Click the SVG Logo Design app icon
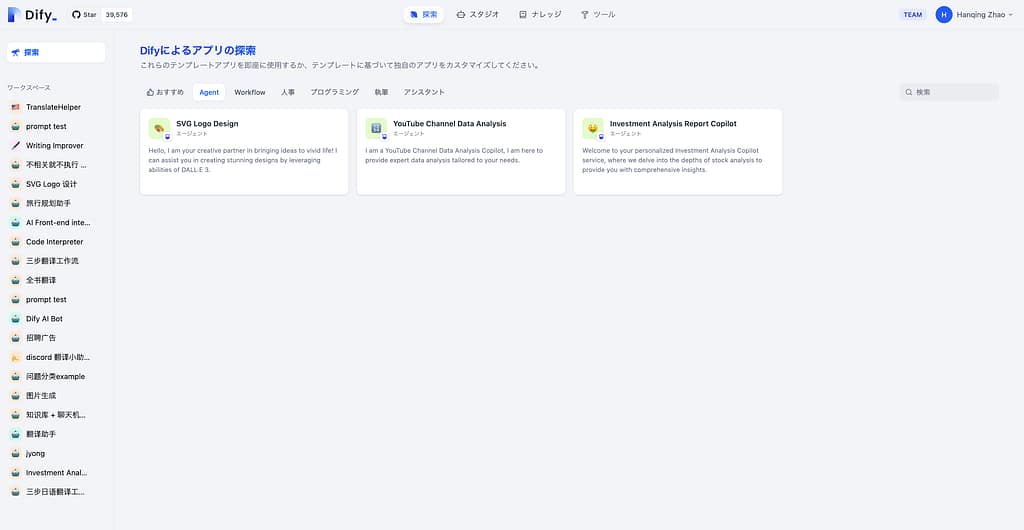The height and width of the screenshot is (530, 1024). (159, 128)
